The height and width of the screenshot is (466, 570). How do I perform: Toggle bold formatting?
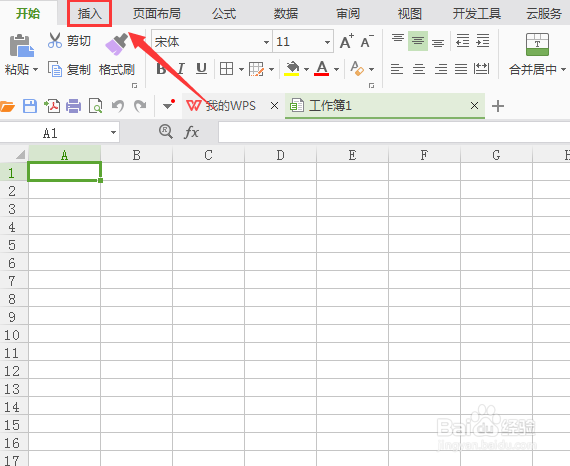point(161,69)
